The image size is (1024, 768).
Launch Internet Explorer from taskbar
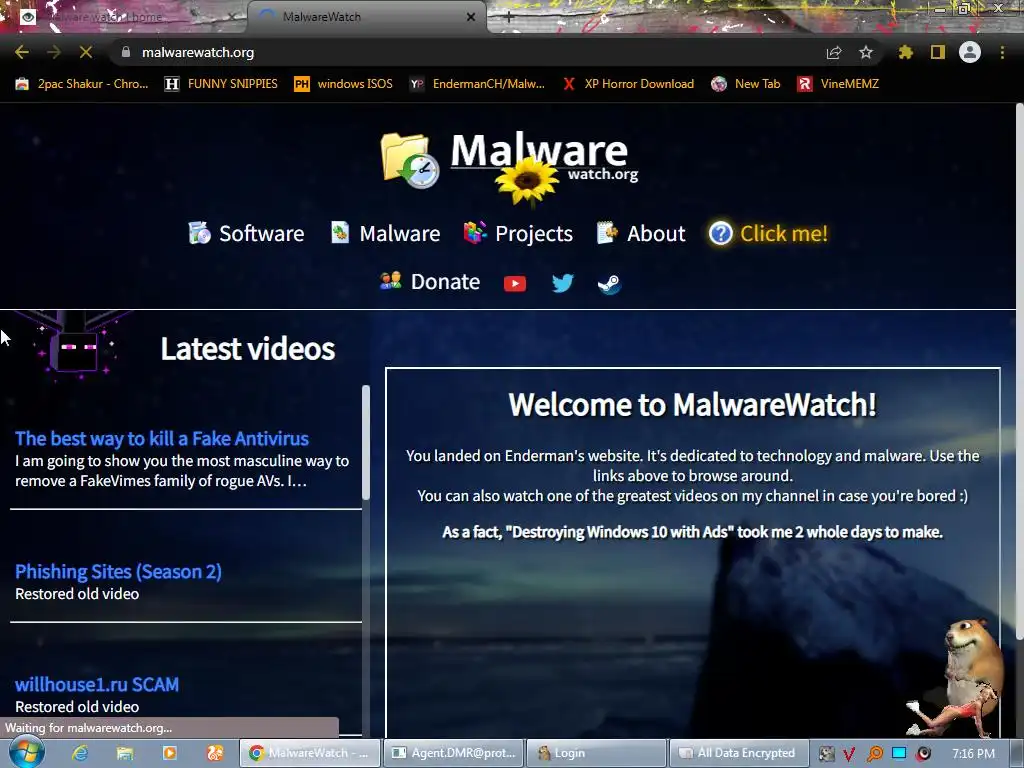click(80, 753)
